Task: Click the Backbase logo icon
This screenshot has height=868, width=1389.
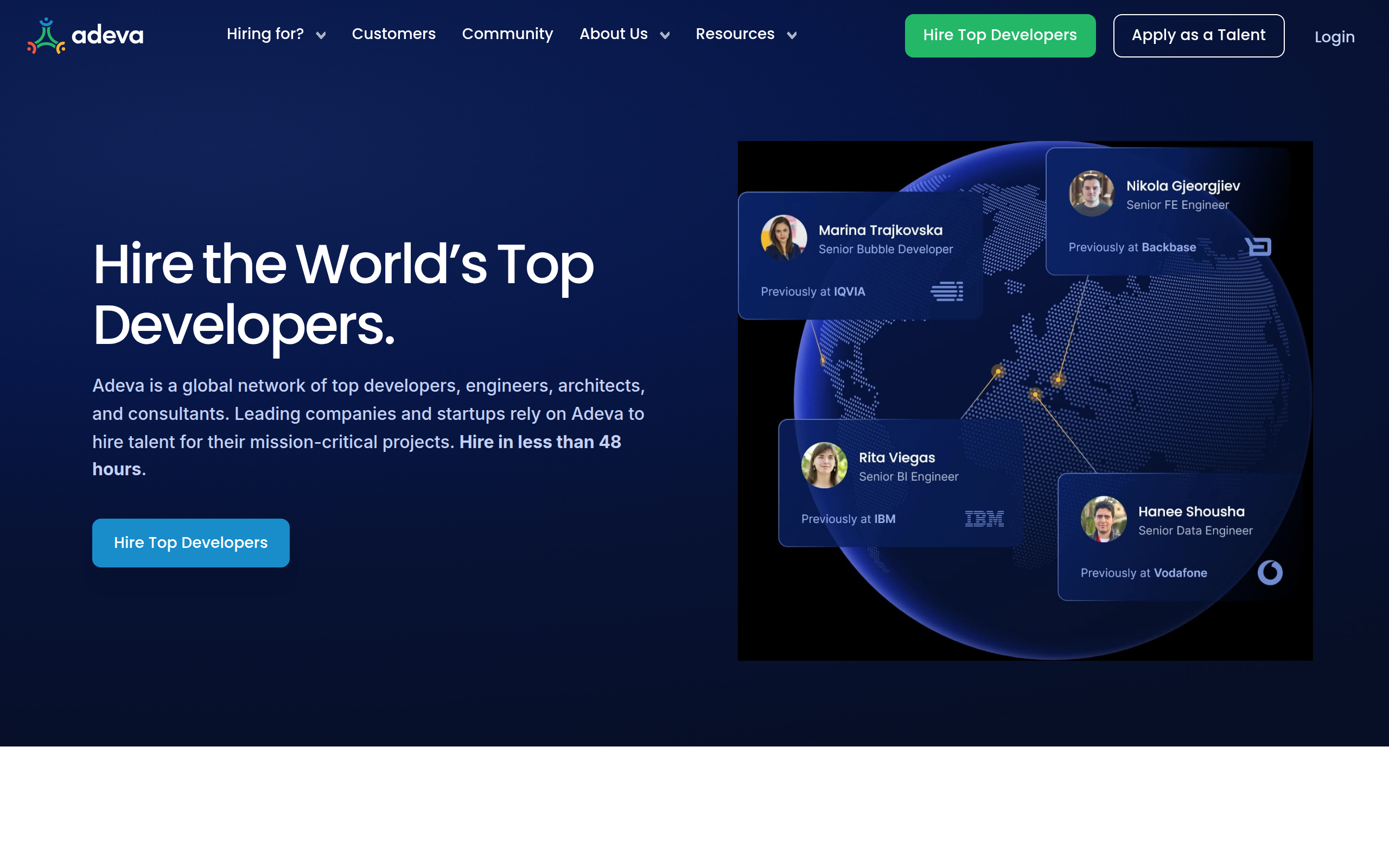Action: pyautogui.click(x=1258, y=247)
